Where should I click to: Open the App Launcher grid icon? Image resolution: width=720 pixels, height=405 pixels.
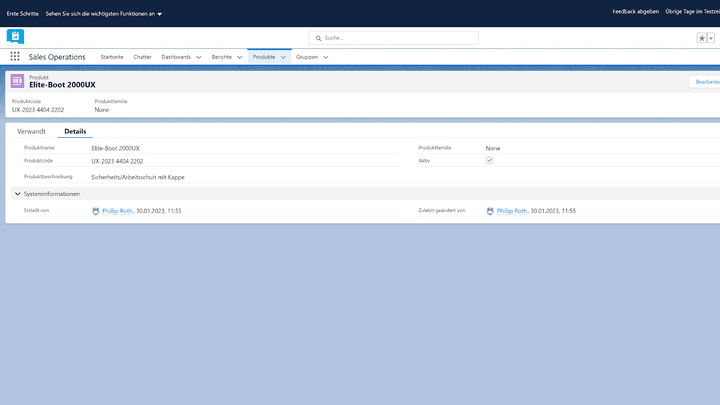(15, 57)
